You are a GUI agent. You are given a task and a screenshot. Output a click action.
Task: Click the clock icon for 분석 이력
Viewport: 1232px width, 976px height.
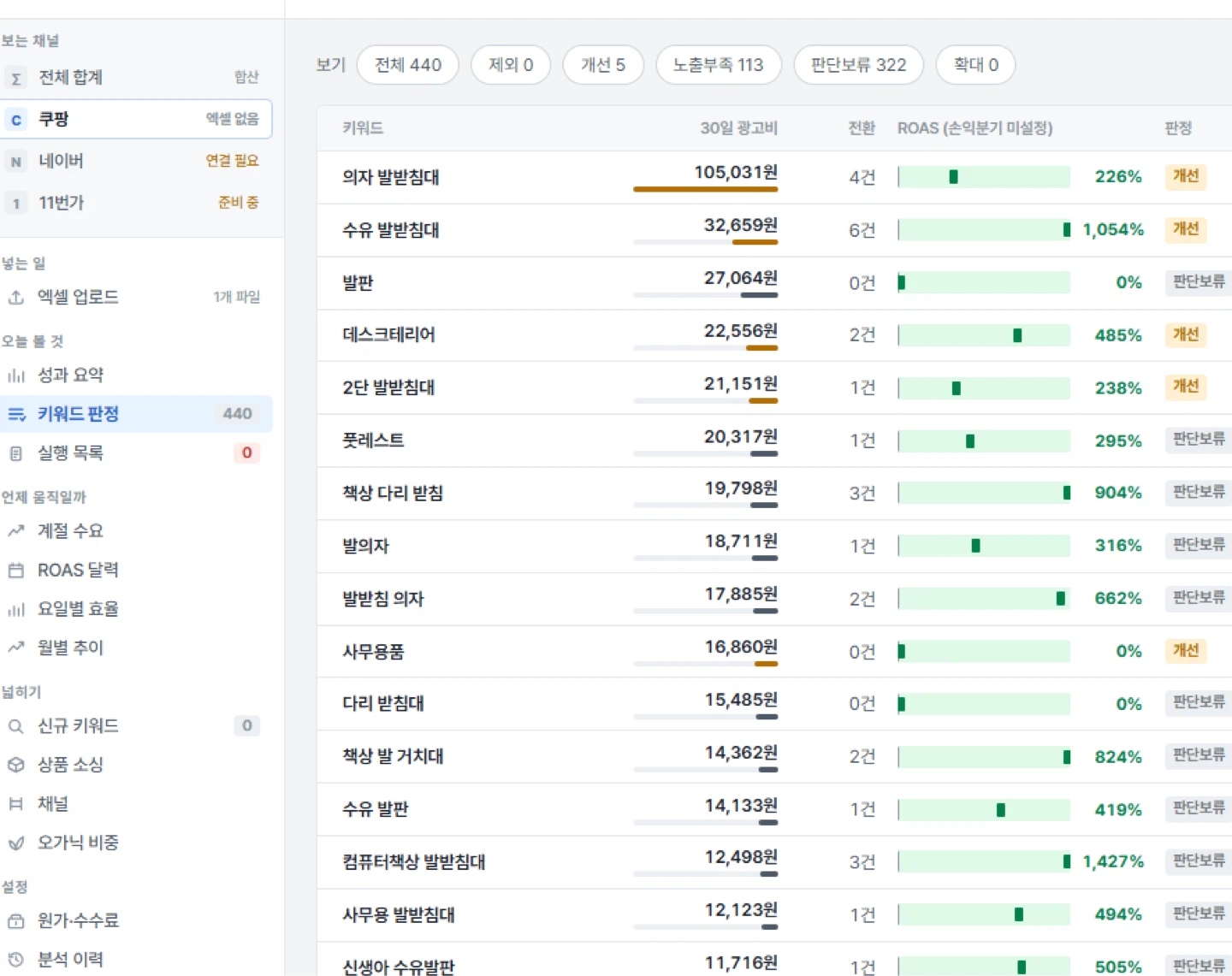click(x=15, y=960)
